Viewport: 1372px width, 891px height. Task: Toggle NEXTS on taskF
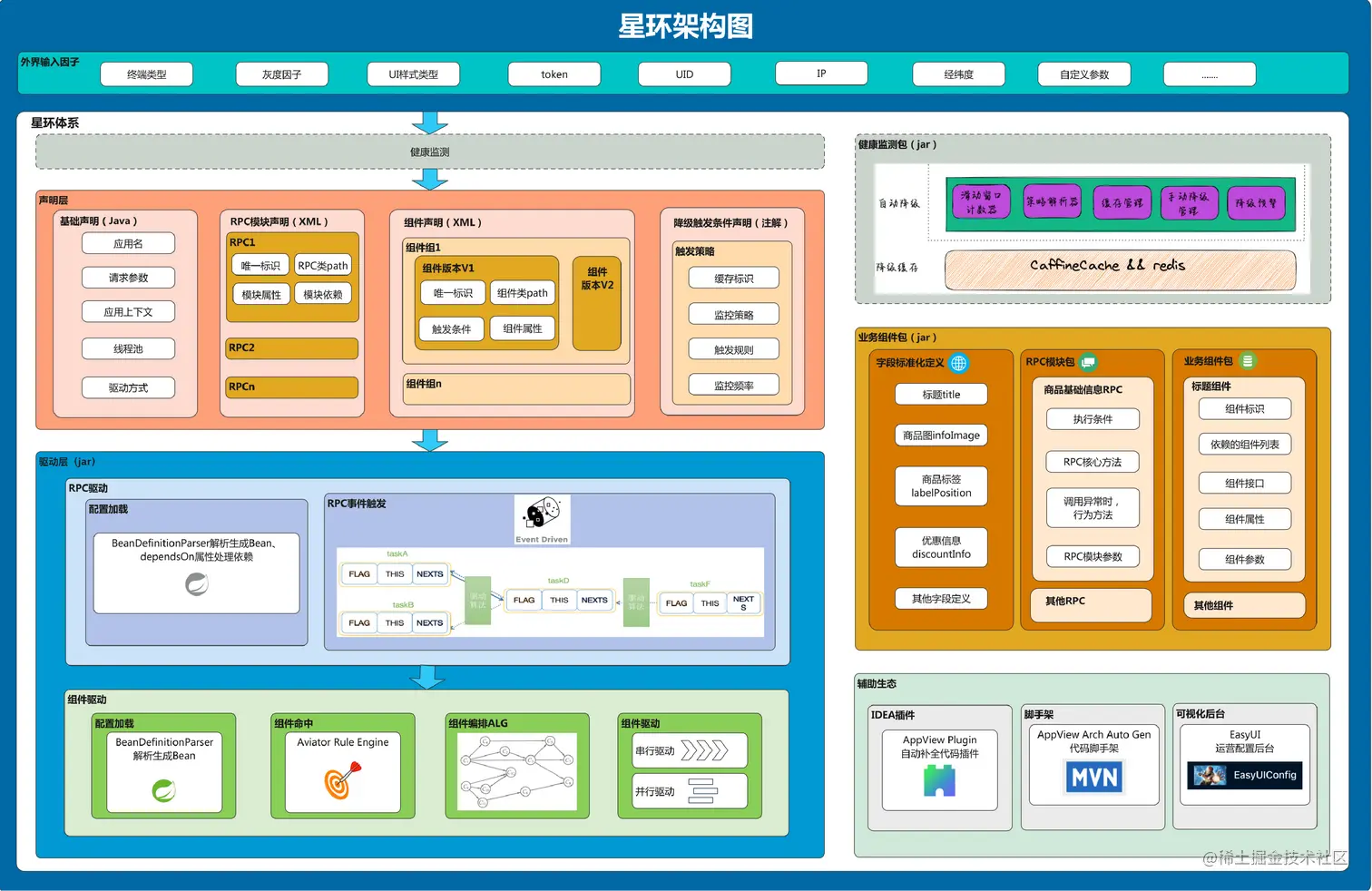[x=744, y=603]
